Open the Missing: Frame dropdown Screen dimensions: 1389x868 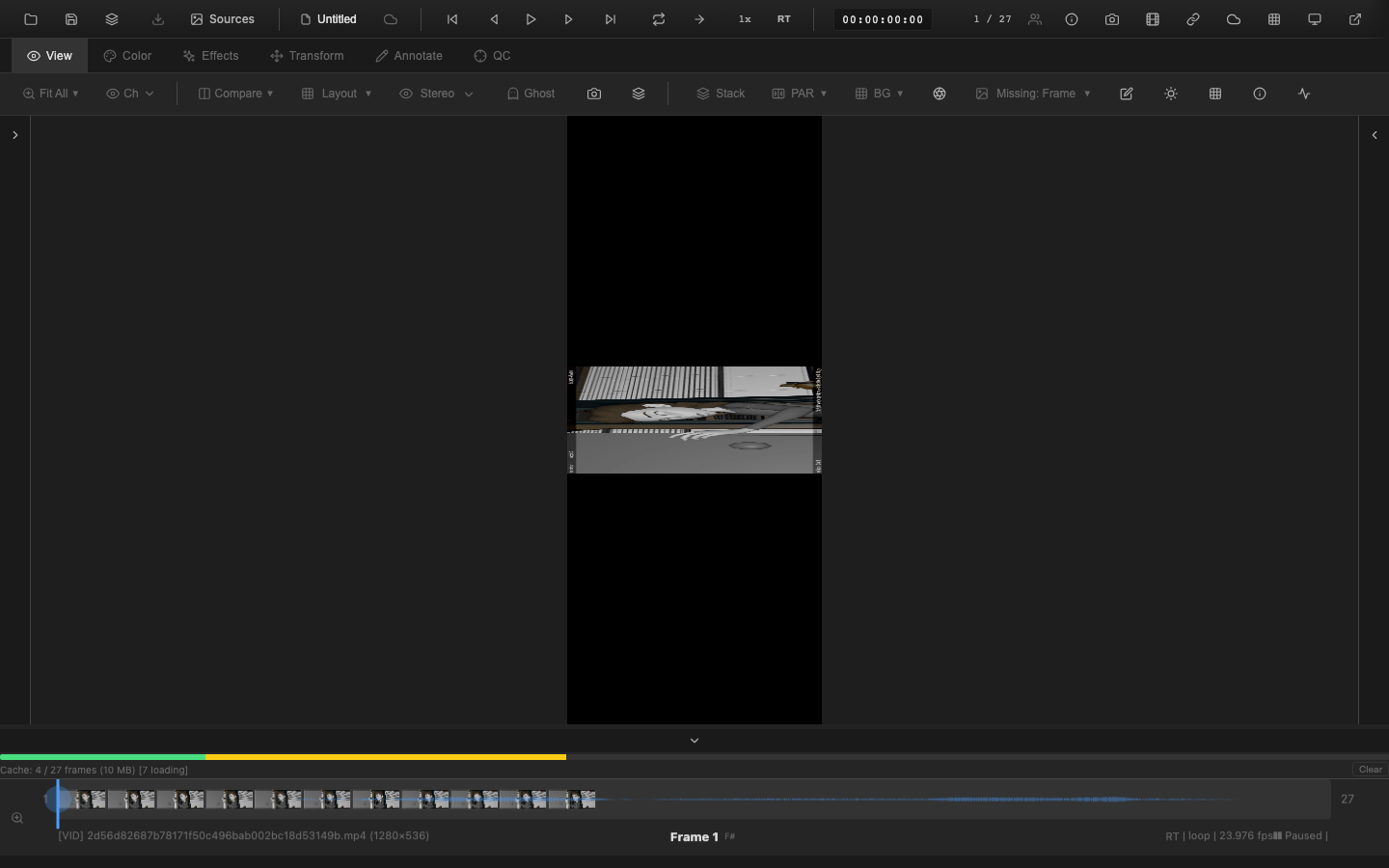click(1033, 94)
